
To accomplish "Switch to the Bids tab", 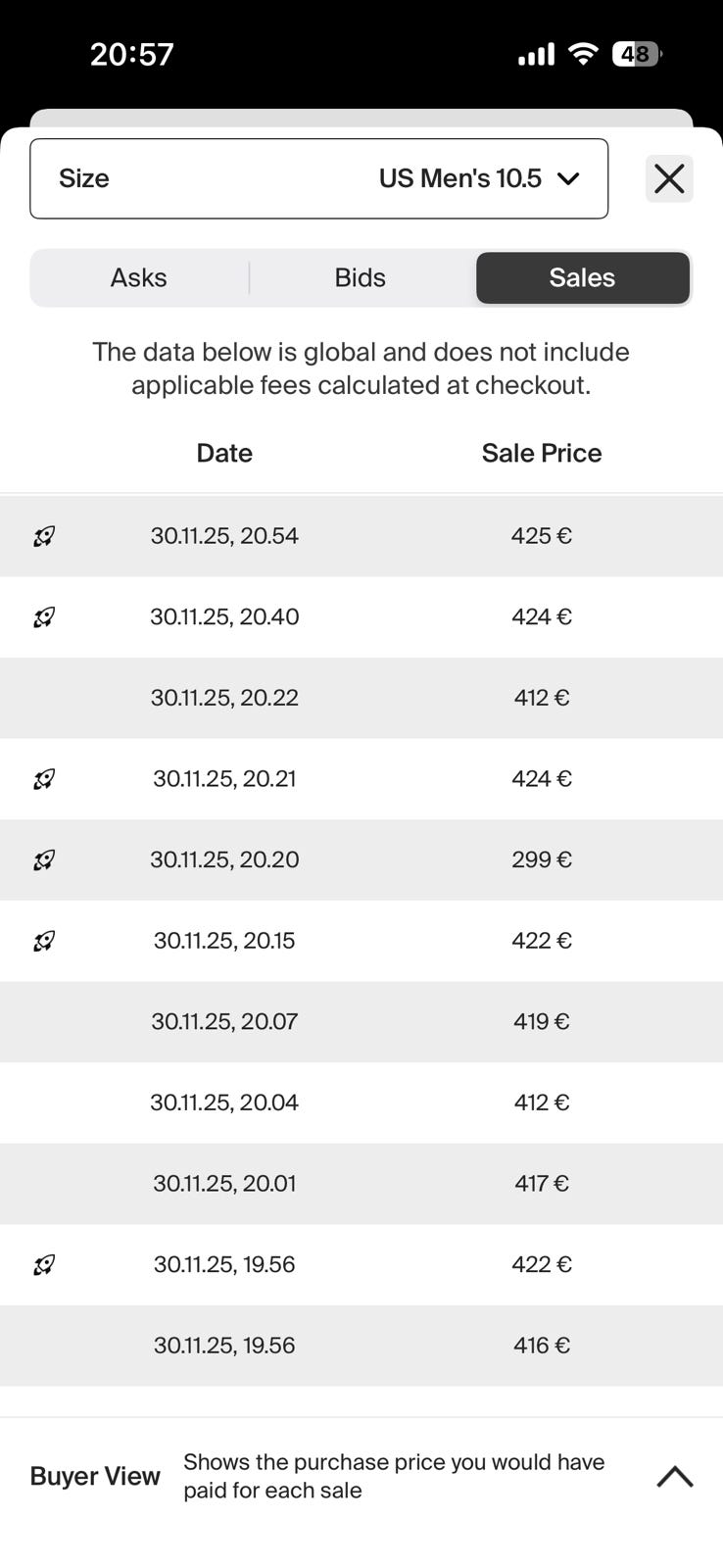I will (361, 278).
